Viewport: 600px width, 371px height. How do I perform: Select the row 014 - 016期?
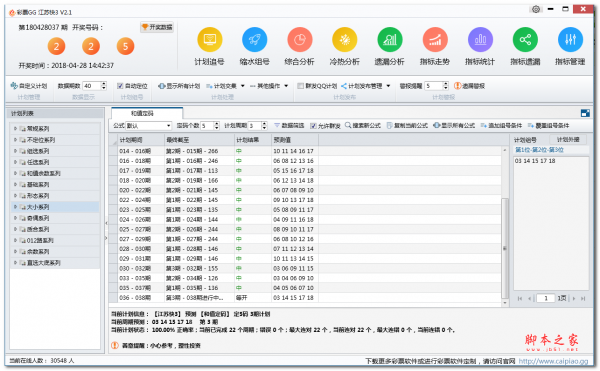click(305, 151)
